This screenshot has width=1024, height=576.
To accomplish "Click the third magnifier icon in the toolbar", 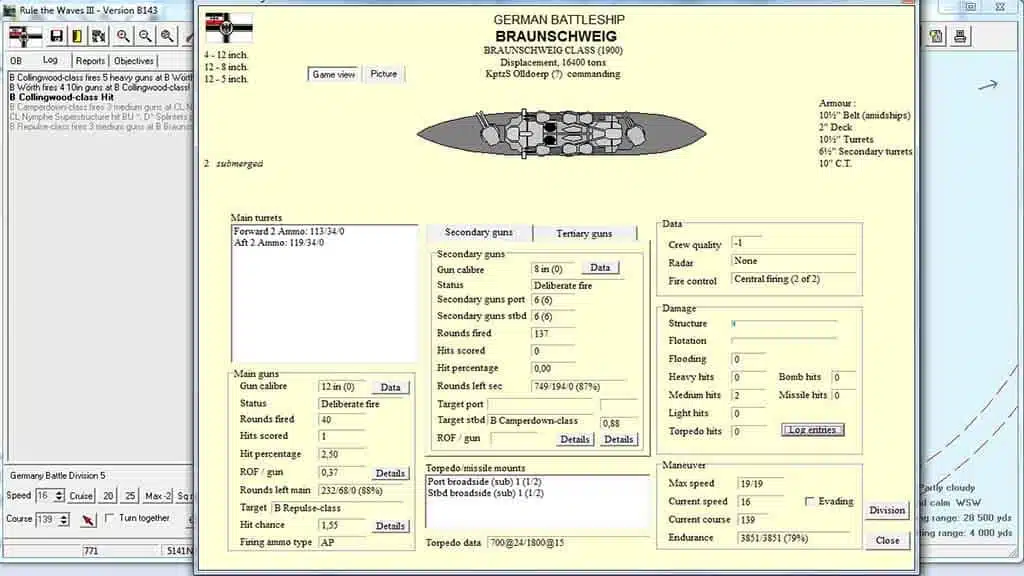I will 167,36.
